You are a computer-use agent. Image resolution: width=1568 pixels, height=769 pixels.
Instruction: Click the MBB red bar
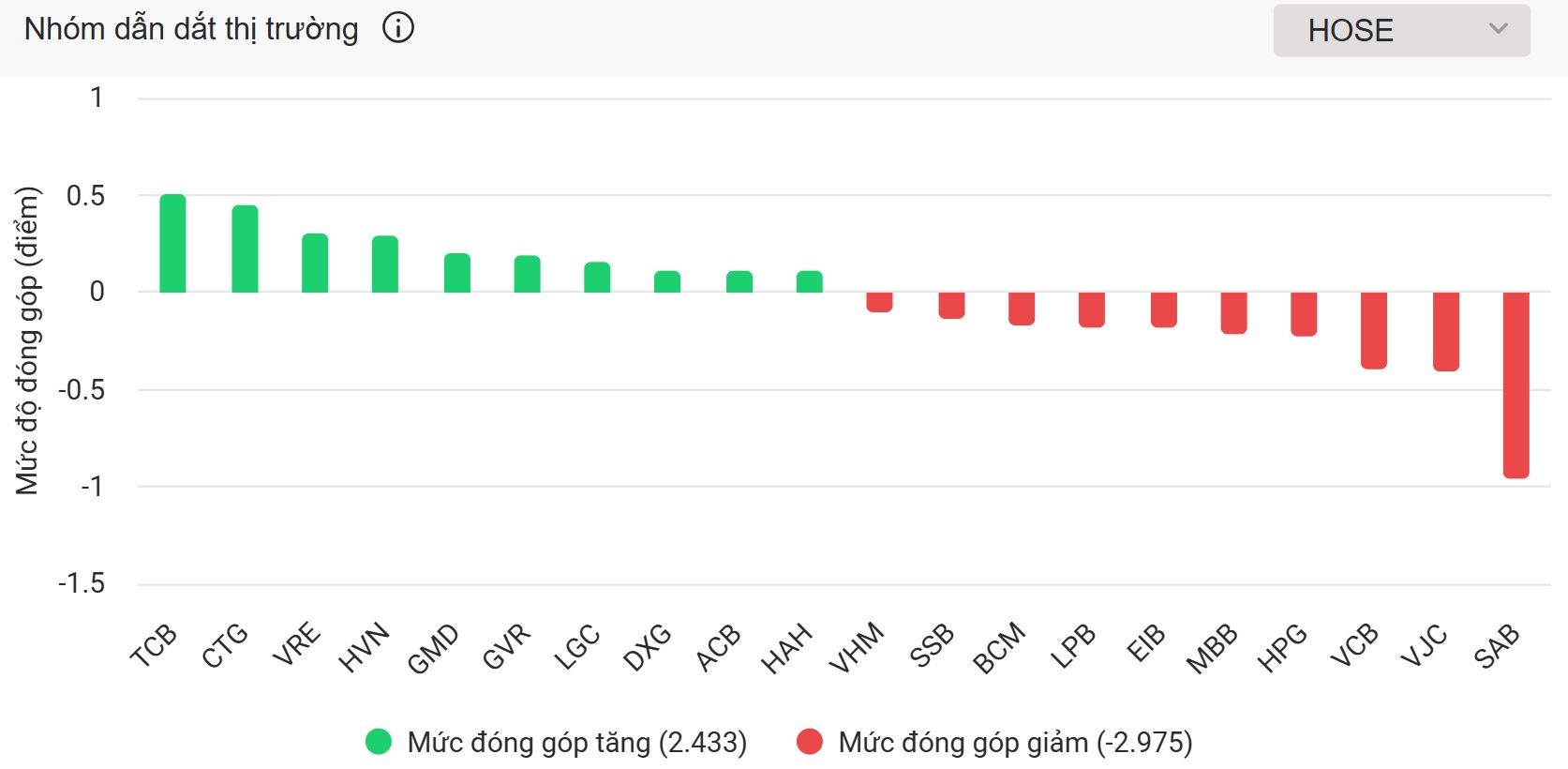(x=1233, y=312)
